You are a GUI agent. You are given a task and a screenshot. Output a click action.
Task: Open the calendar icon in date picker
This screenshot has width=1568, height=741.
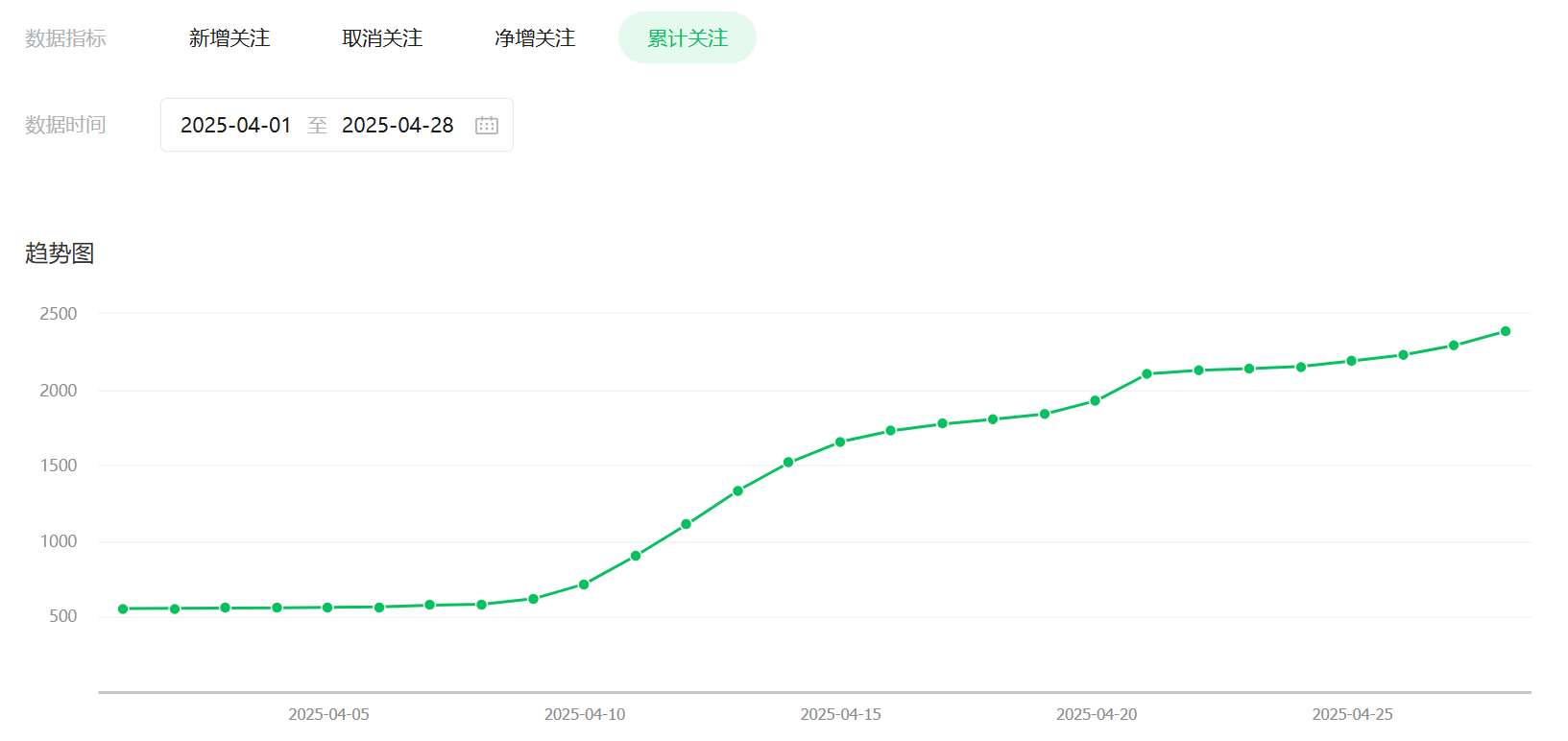tap(487, 126)
